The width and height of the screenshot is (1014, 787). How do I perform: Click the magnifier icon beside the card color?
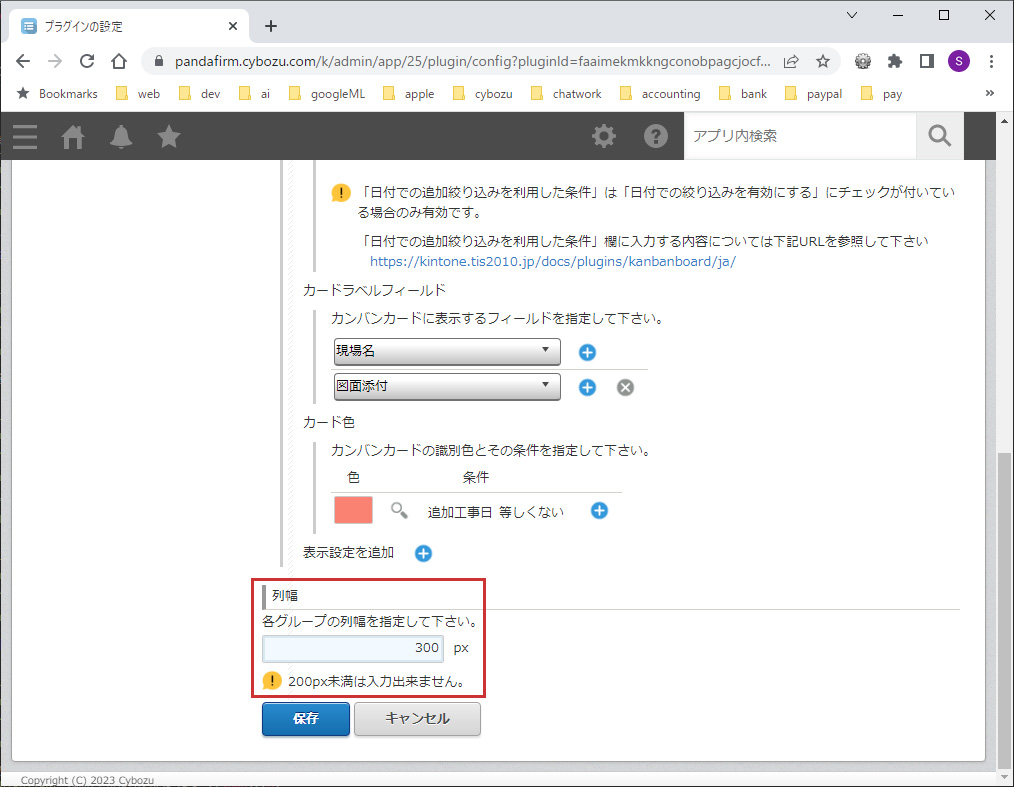[x=398, y=510]
